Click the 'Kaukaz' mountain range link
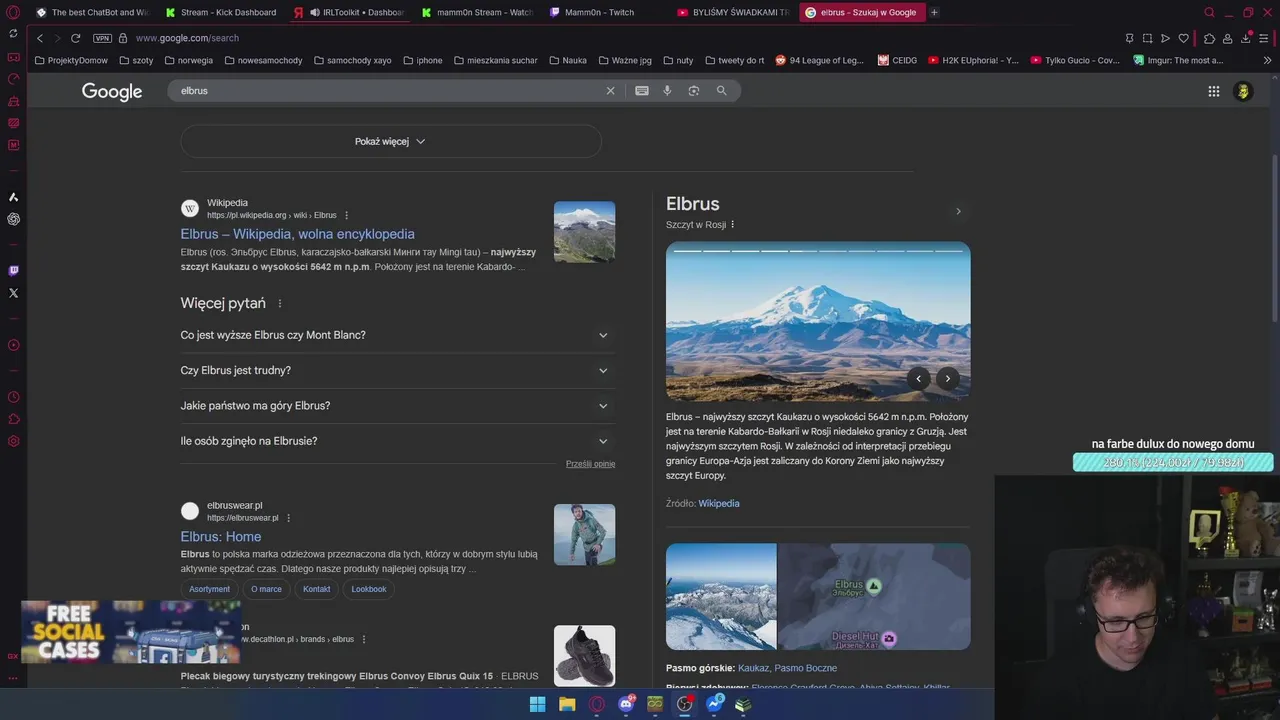This screenshot has width=1280, height=720. [x=753, y=668]
